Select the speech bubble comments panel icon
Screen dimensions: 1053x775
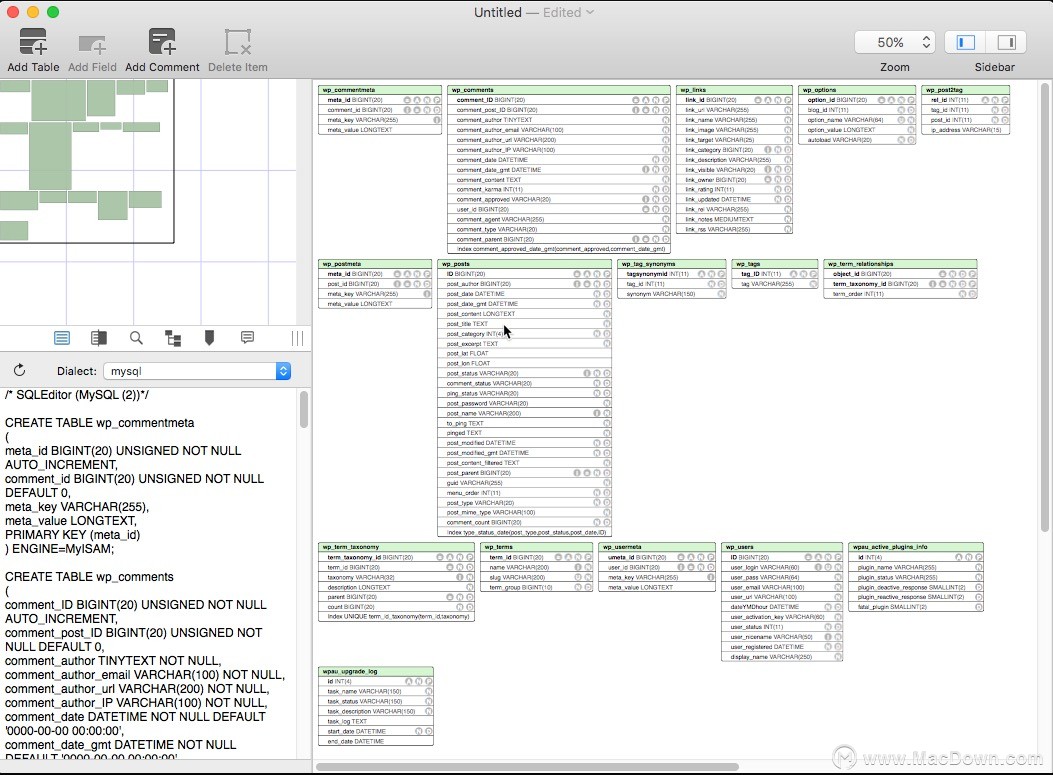[x=247, y=338]
